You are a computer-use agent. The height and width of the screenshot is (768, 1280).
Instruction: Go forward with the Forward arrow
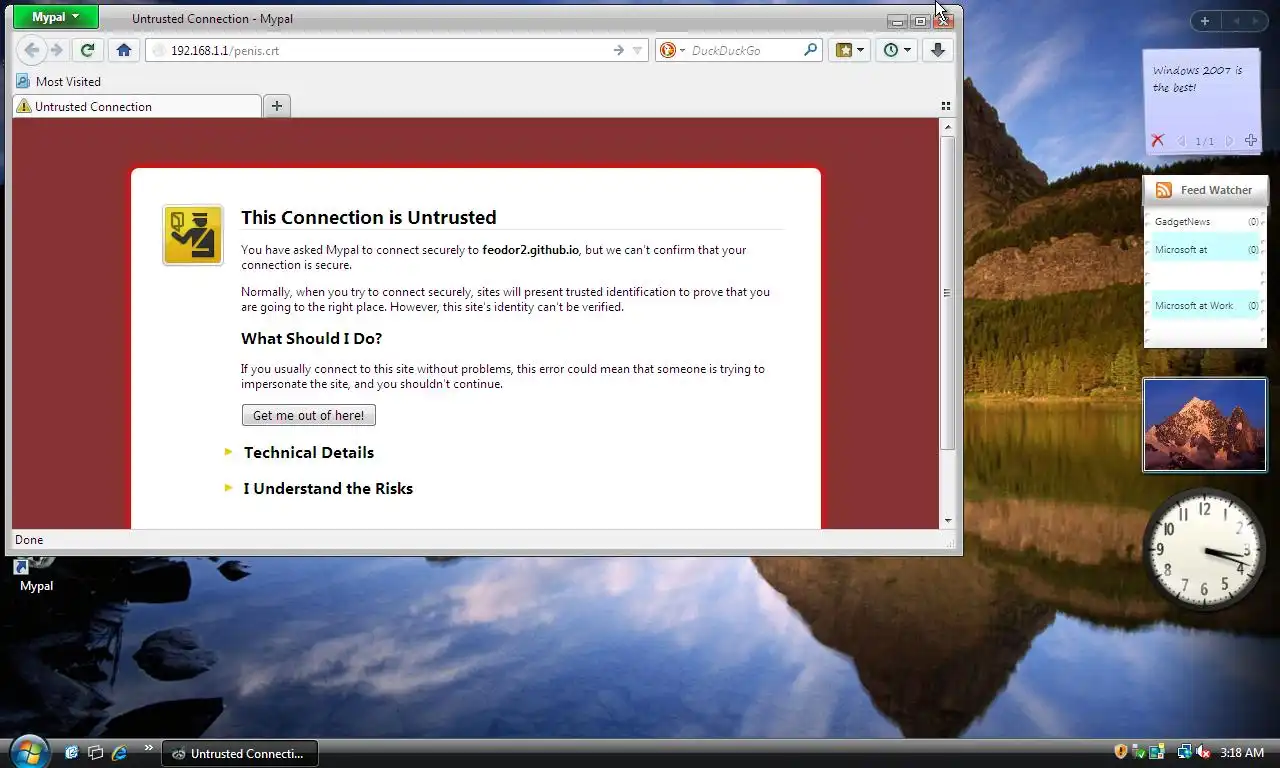pos(57,50)
